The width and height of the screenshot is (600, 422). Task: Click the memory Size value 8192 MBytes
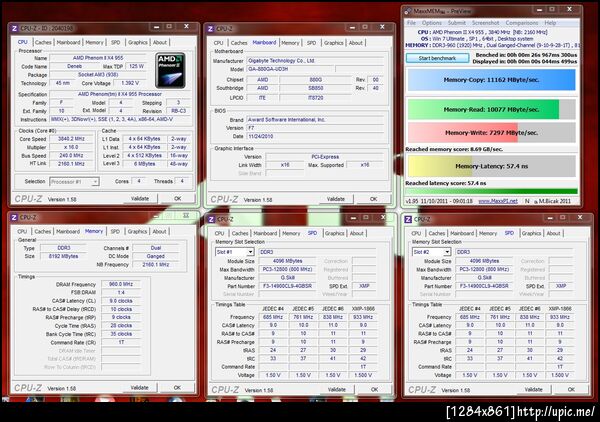(64, 256)
